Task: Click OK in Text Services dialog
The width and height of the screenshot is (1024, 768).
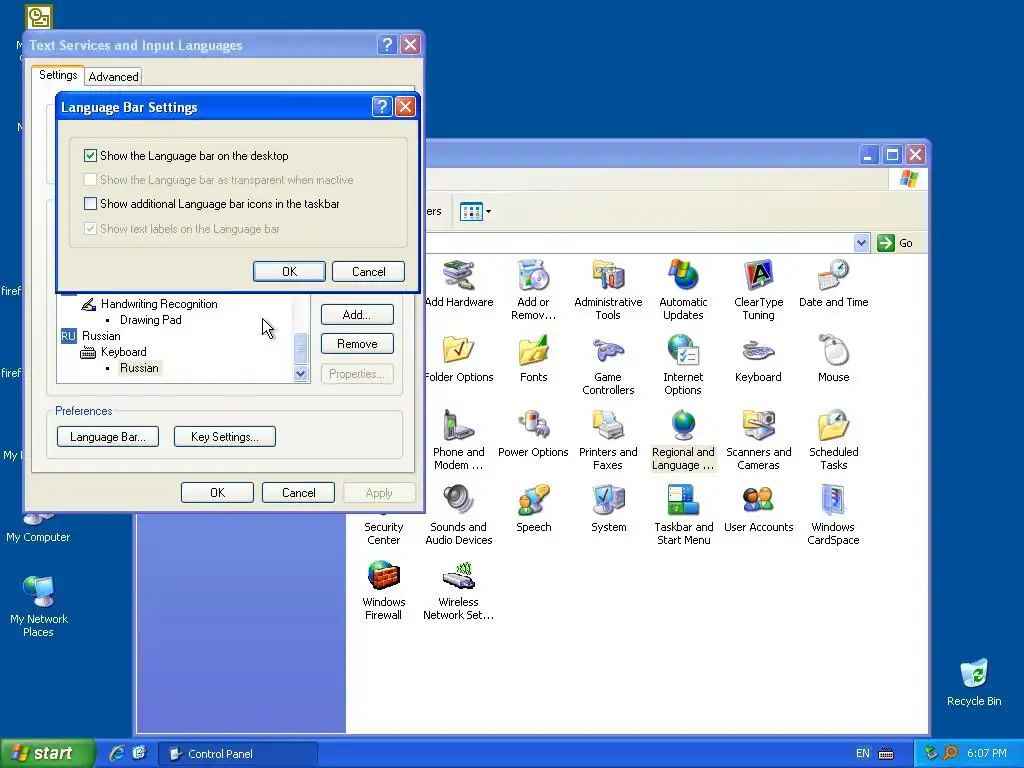Action: coord(217,492)
